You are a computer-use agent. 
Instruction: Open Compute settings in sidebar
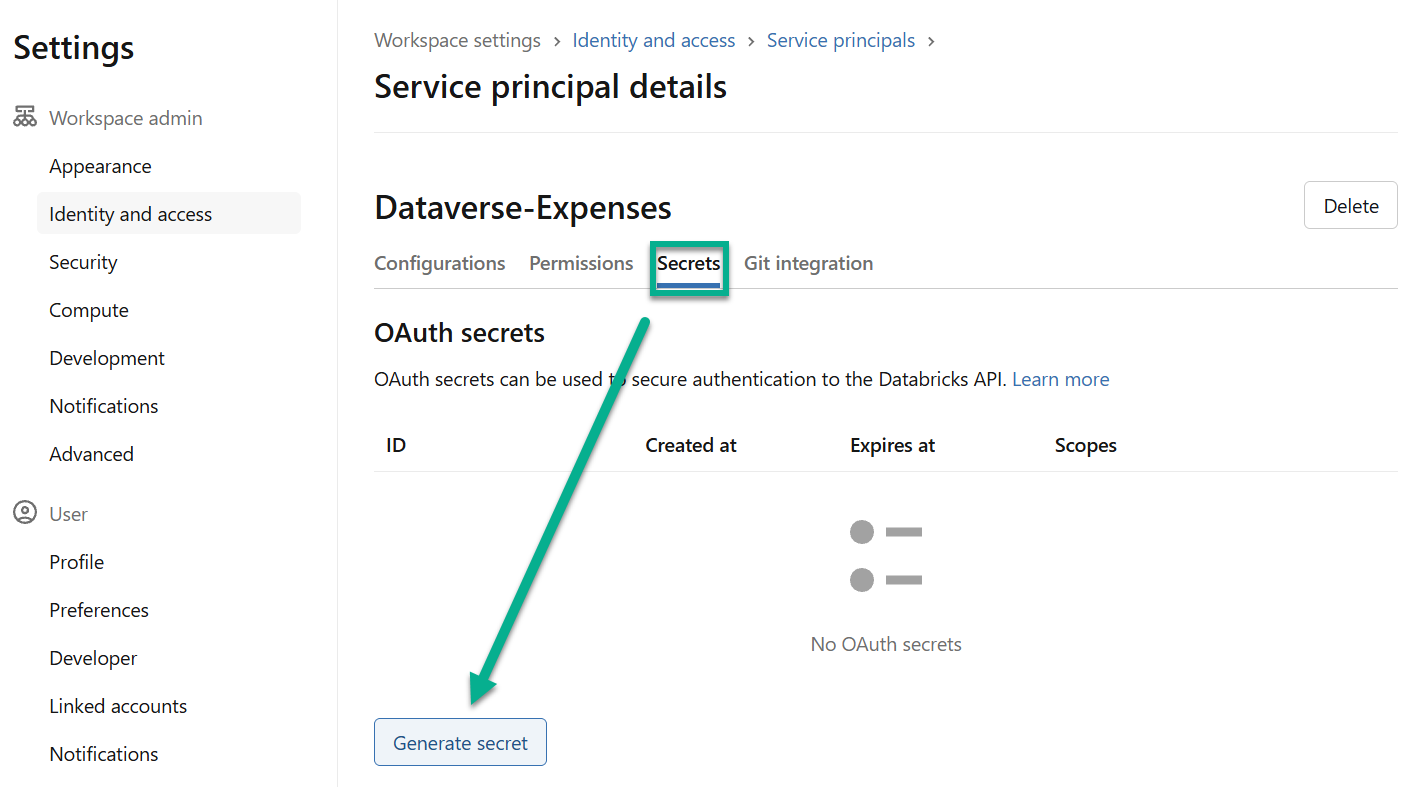pos(89,310)
